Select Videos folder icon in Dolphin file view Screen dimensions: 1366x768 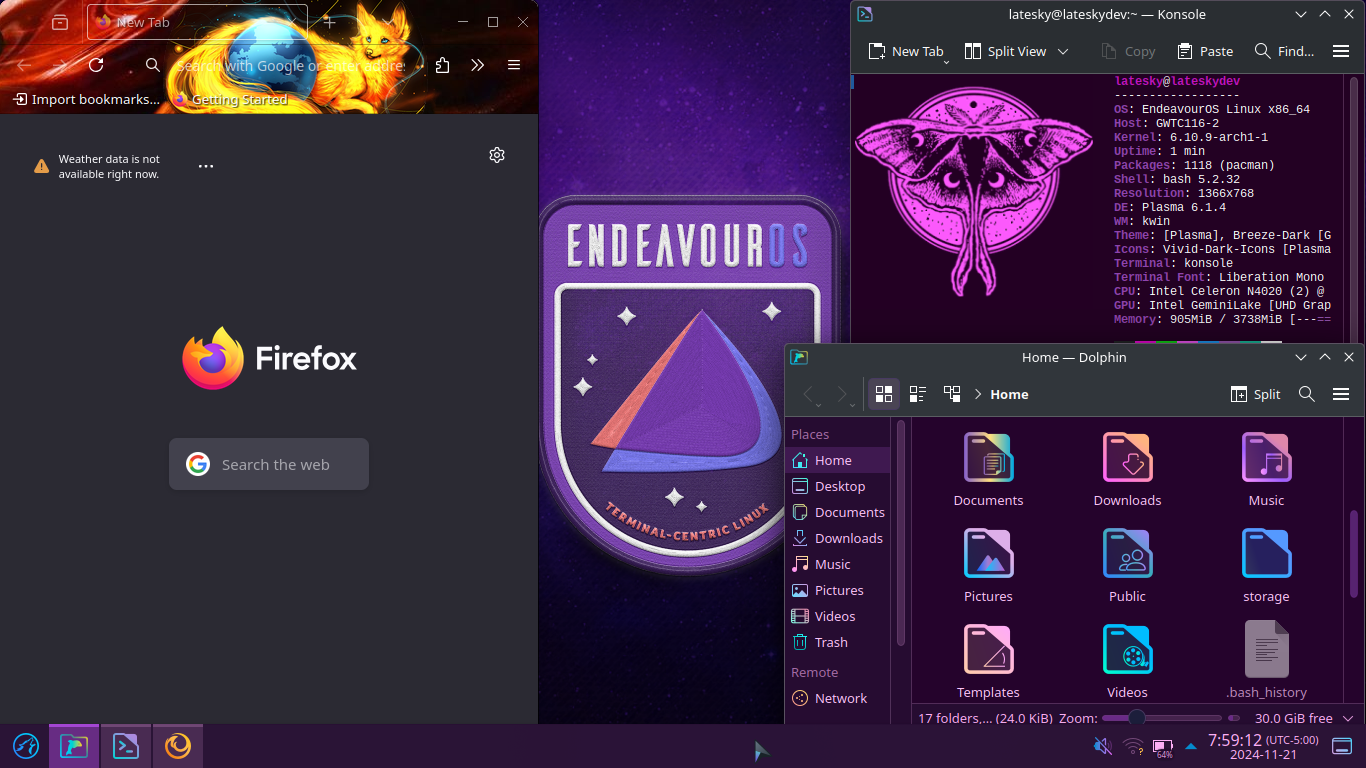click(x=1127, y=650)
